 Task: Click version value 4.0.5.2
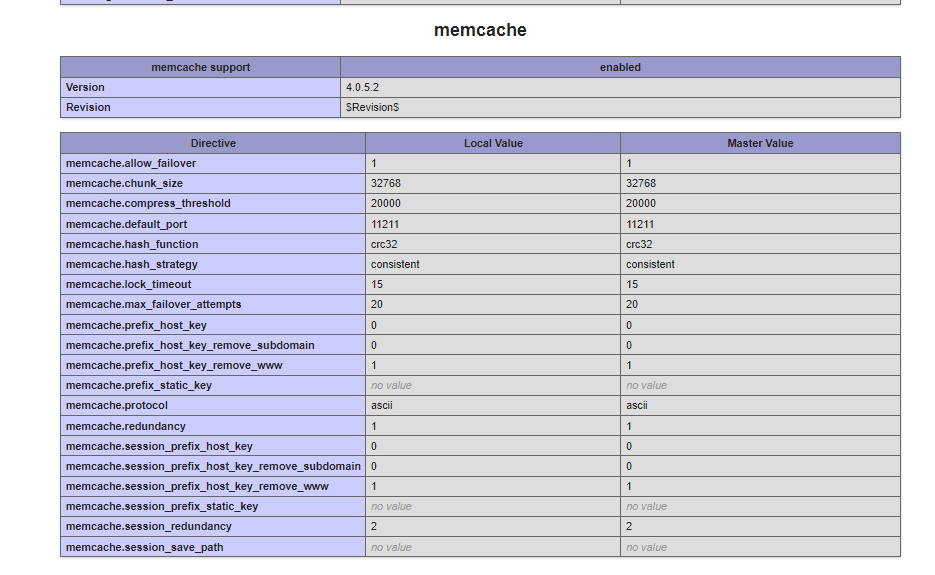pyautogui.click(x=362, y=87)
